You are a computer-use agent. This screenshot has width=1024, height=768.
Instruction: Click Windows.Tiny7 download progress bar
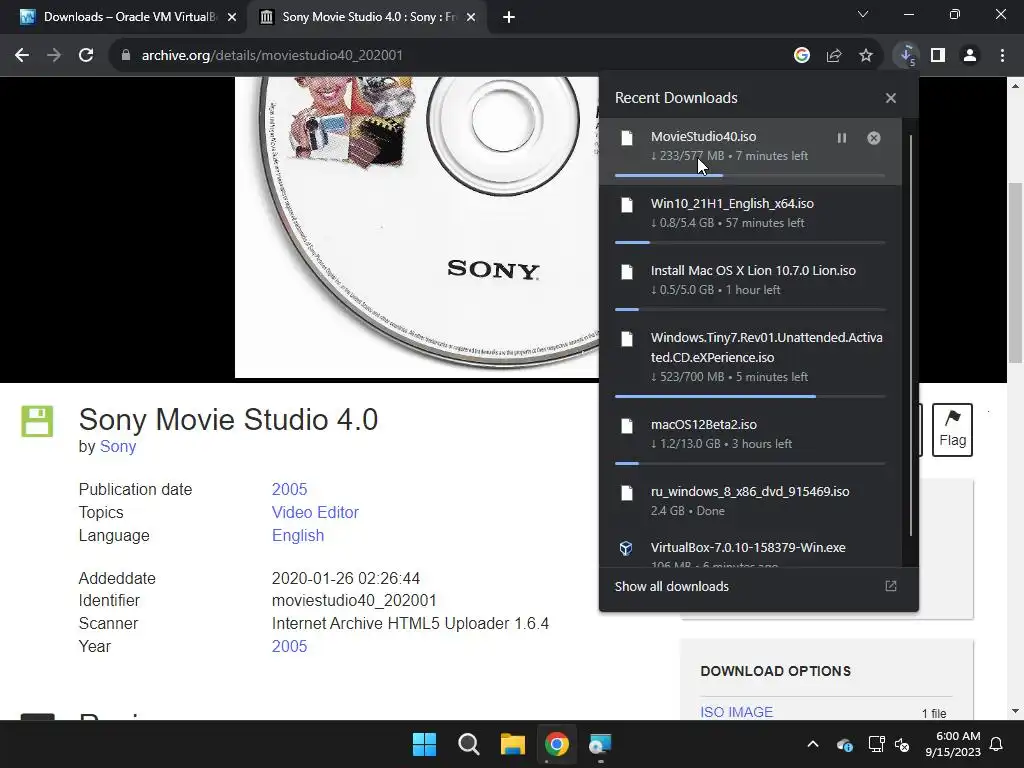[x=749, y=396]
